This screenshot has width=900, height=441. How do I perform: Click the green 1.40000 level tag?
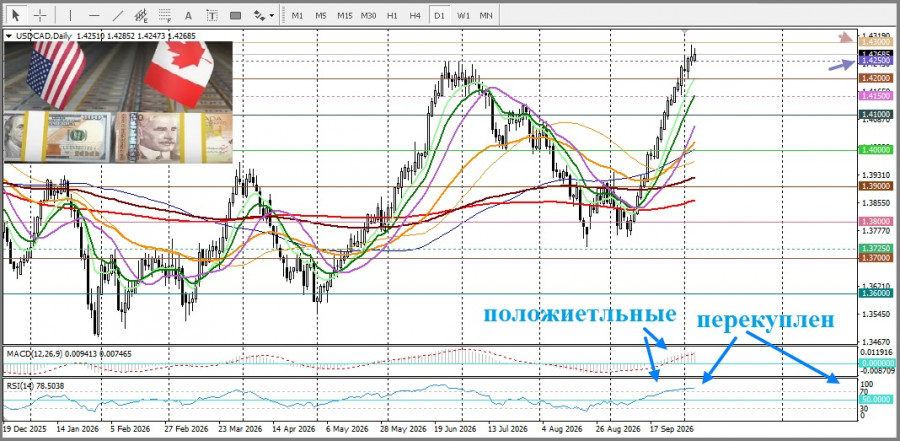[x=876, y=150]
